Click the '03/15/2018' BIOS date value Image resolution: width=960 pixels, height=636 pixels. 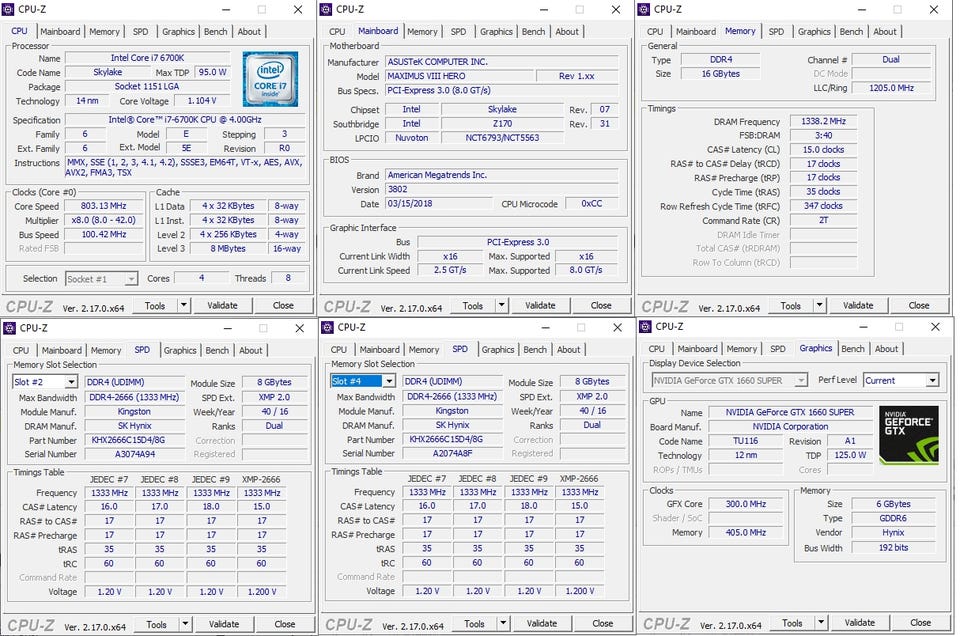438,204
